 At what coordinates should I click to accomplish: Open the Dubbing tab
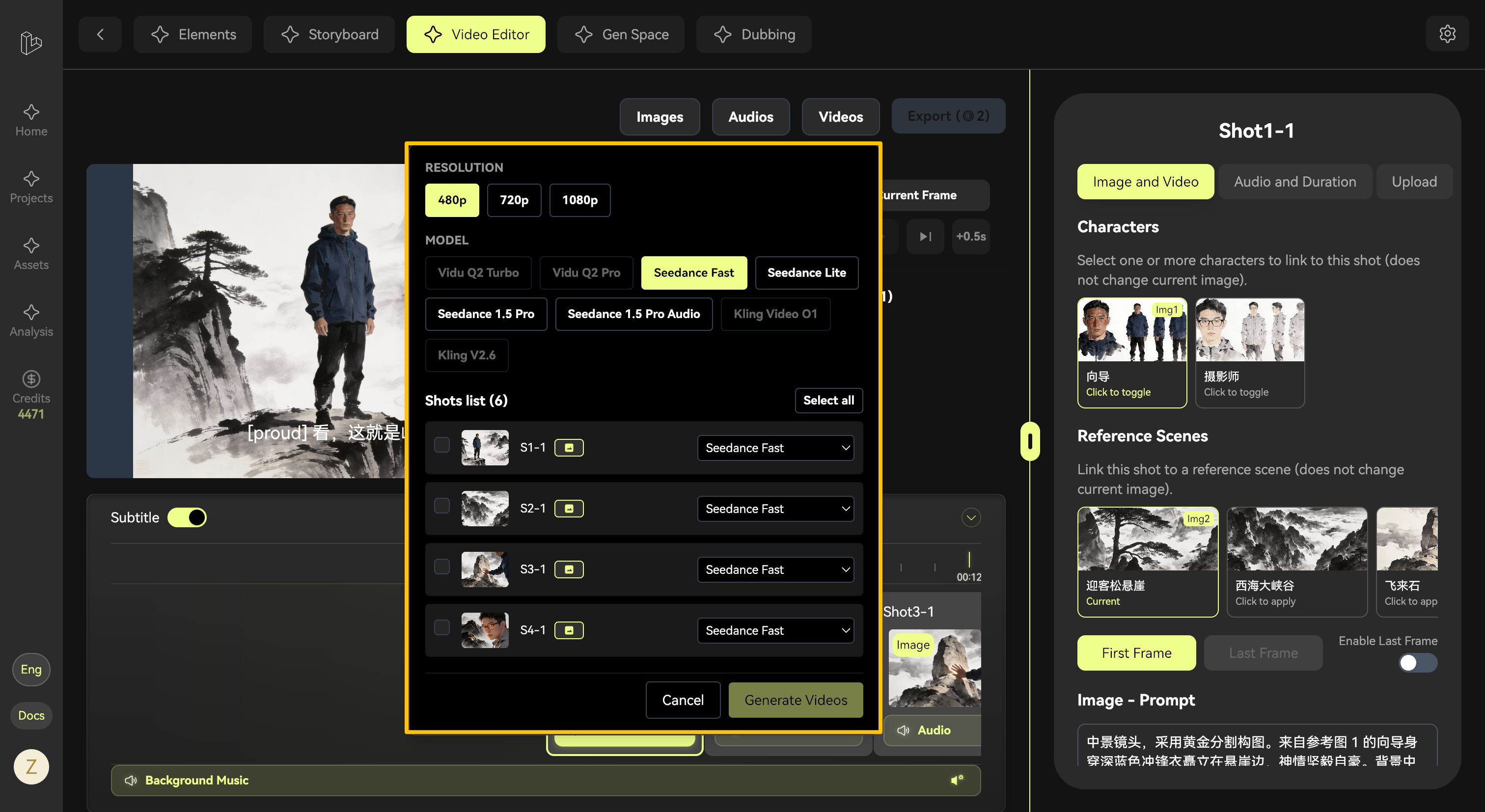(753, 34)
